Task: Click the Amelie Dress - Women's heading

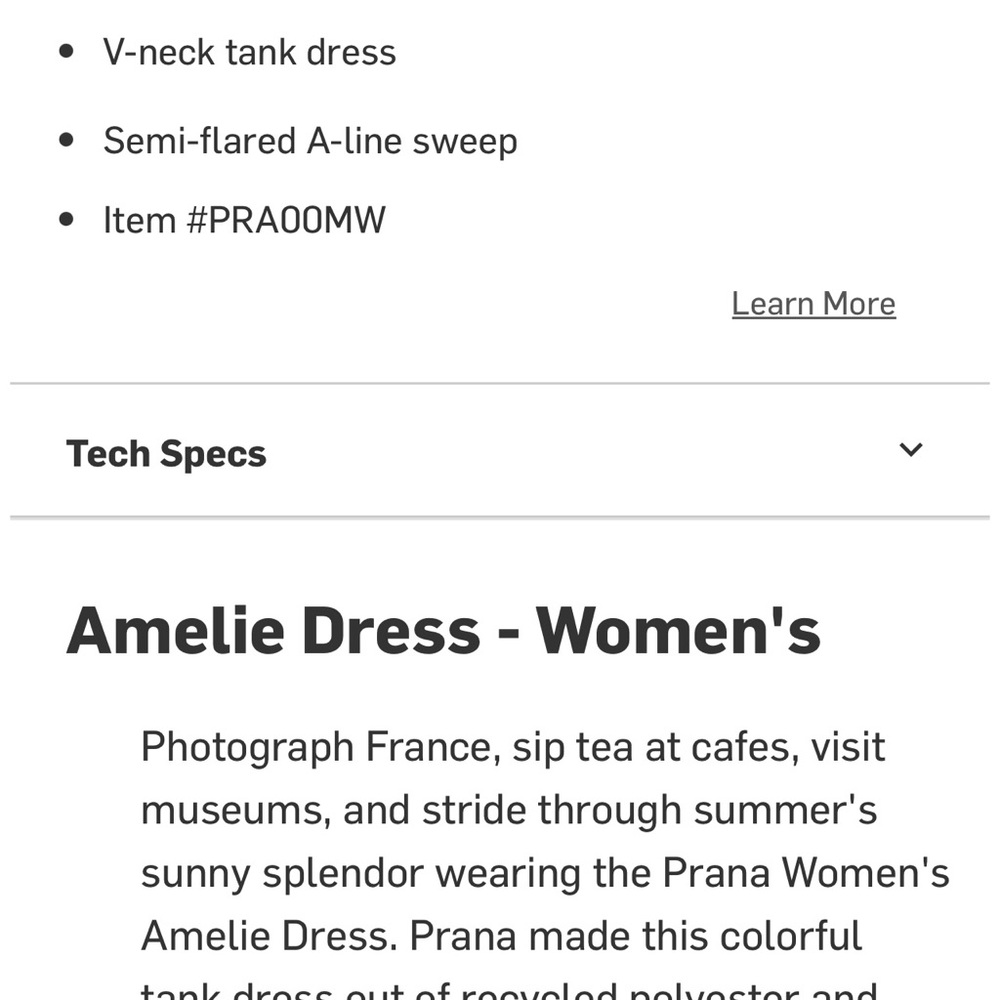Action: pyautogui.click(x=446, y=629)
